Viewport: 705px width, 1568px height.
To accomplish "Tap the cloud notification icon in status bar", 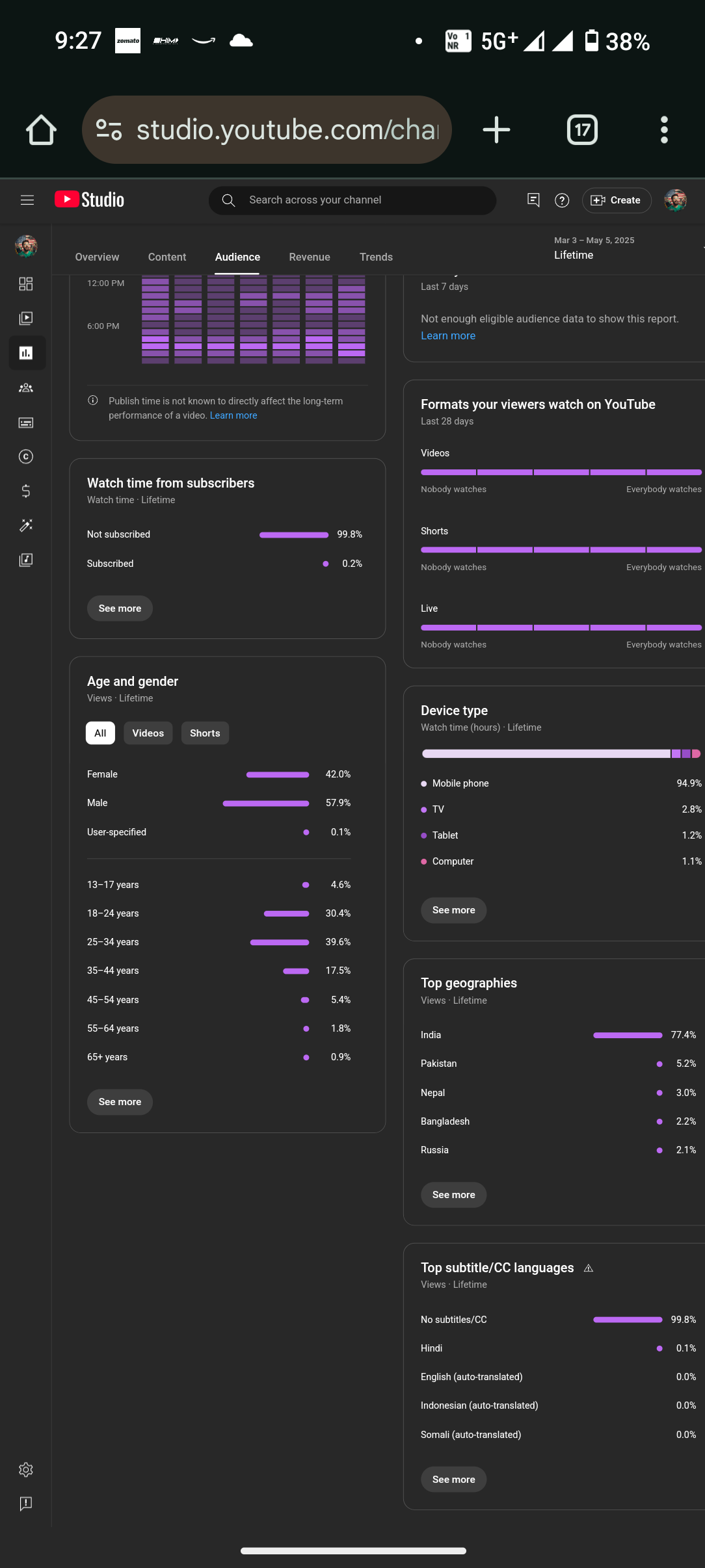I will [x=241, y=41].
